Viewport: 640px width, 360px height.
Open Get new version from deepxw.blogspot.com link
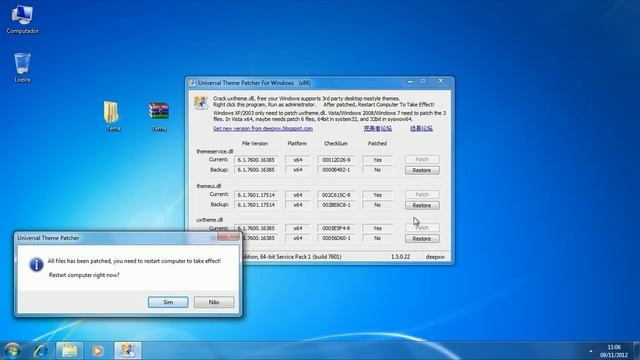coord(263,129)
